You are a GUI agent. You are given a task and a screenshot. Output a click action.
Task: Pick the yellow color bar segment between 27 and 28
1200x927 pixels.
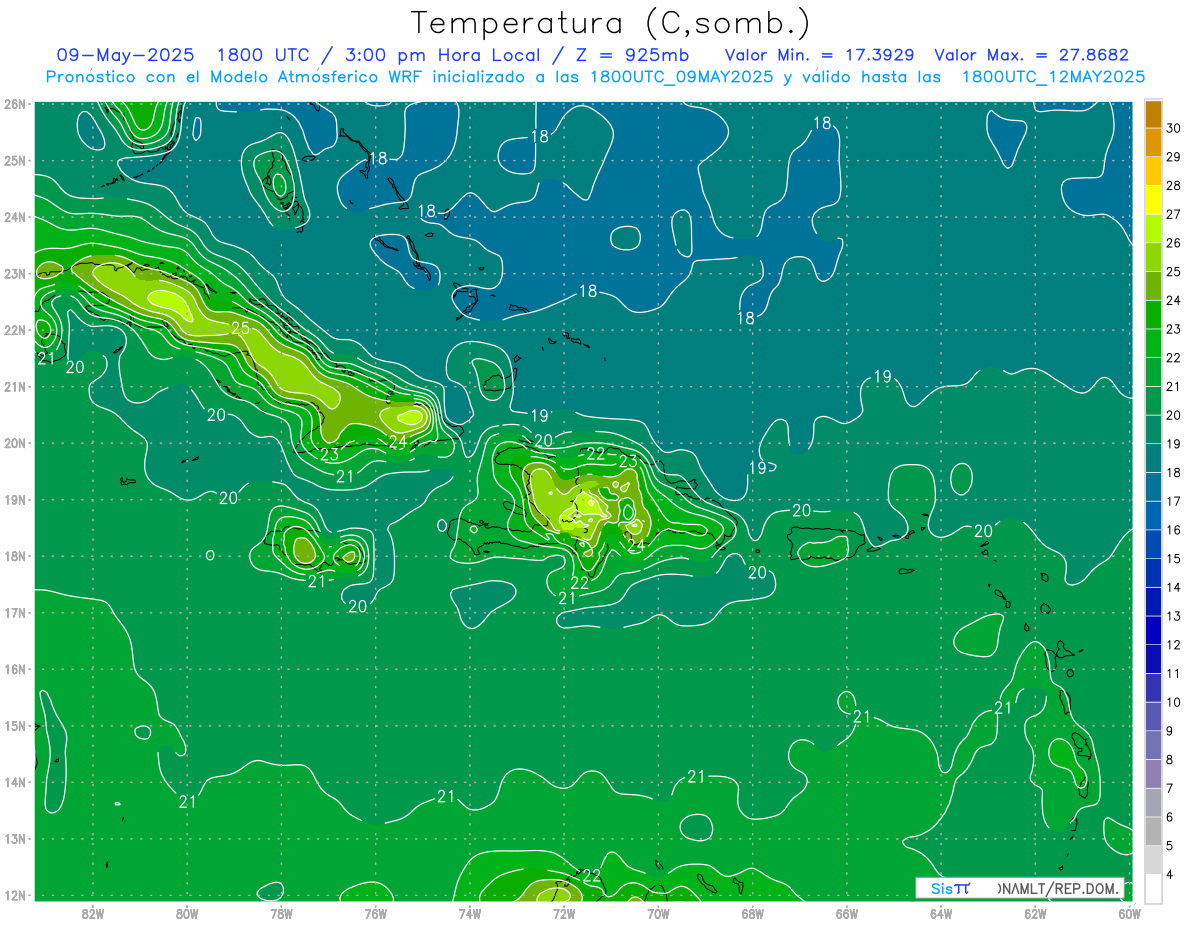click(1152, 199)
